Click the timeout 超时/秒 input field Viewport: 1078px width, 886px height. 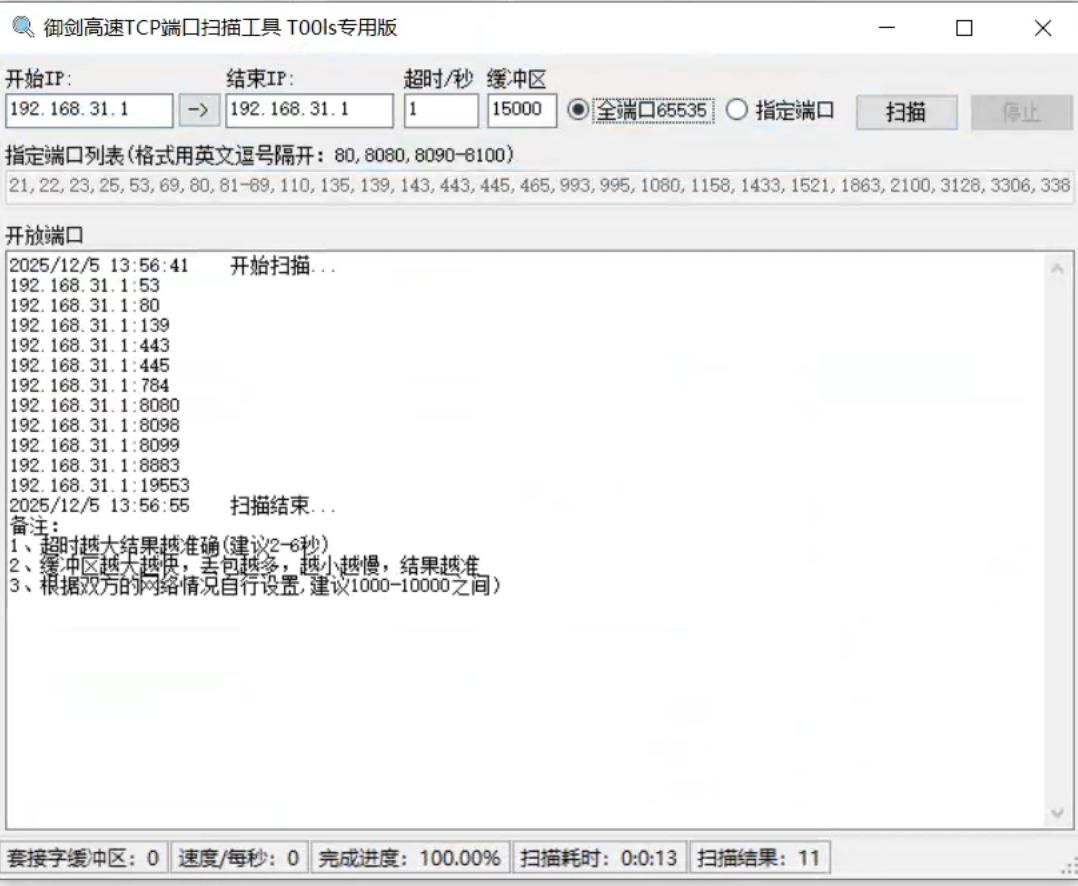point(441,110)
